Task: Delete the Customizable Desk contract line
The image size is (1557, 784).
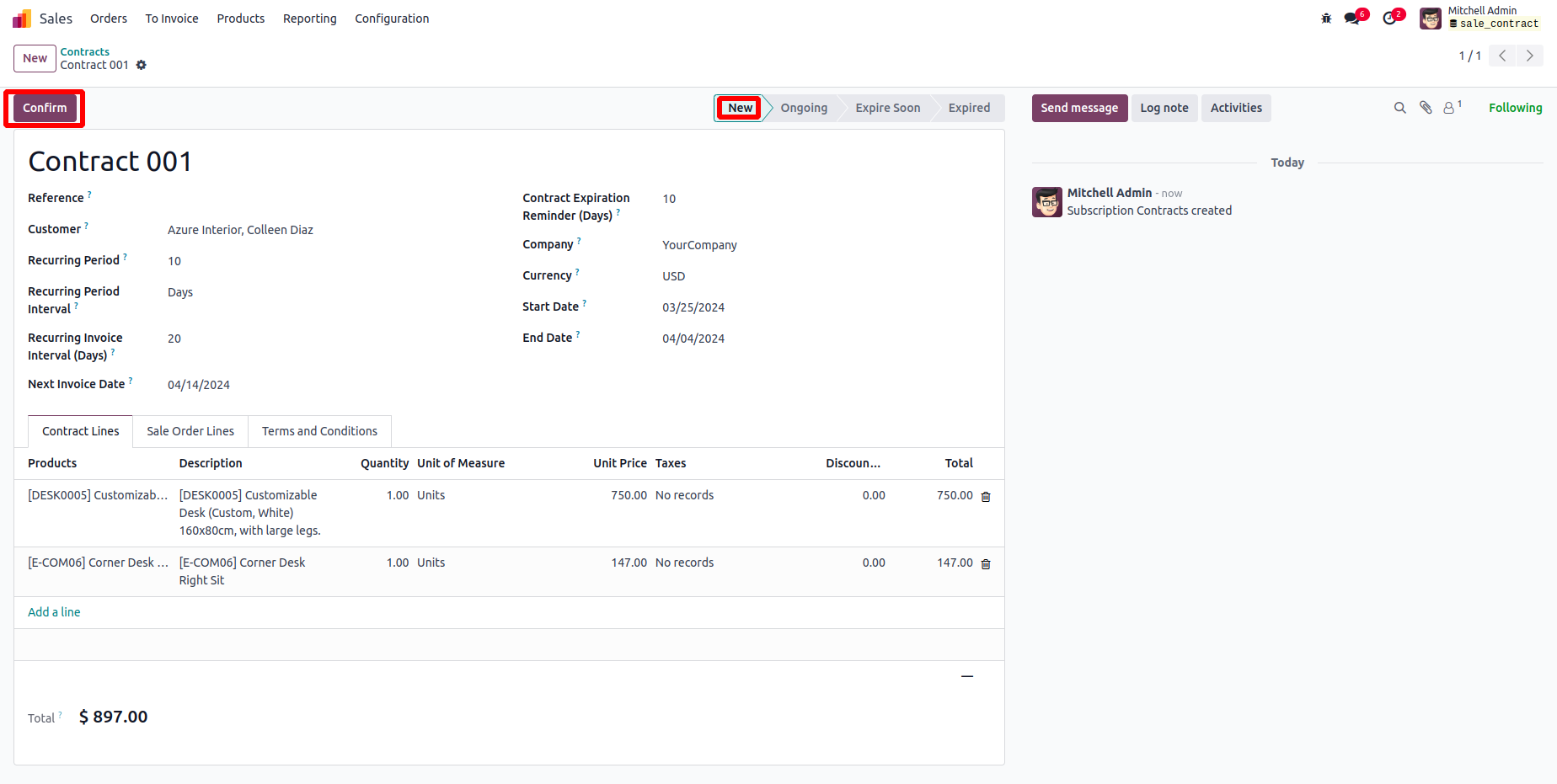Action: coord(986,497)
